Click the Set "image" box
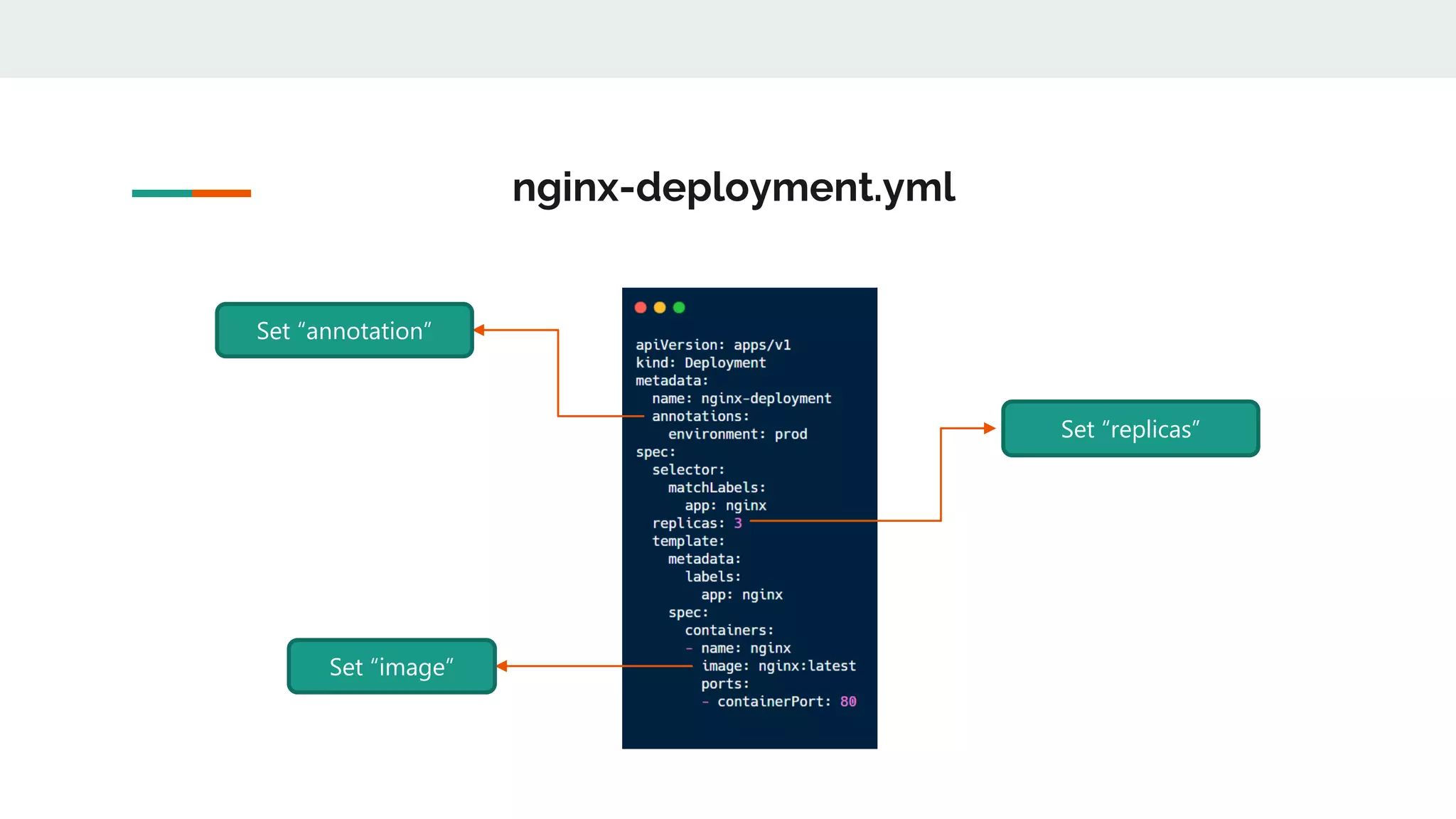1456x819 pixels. point(392,666)
